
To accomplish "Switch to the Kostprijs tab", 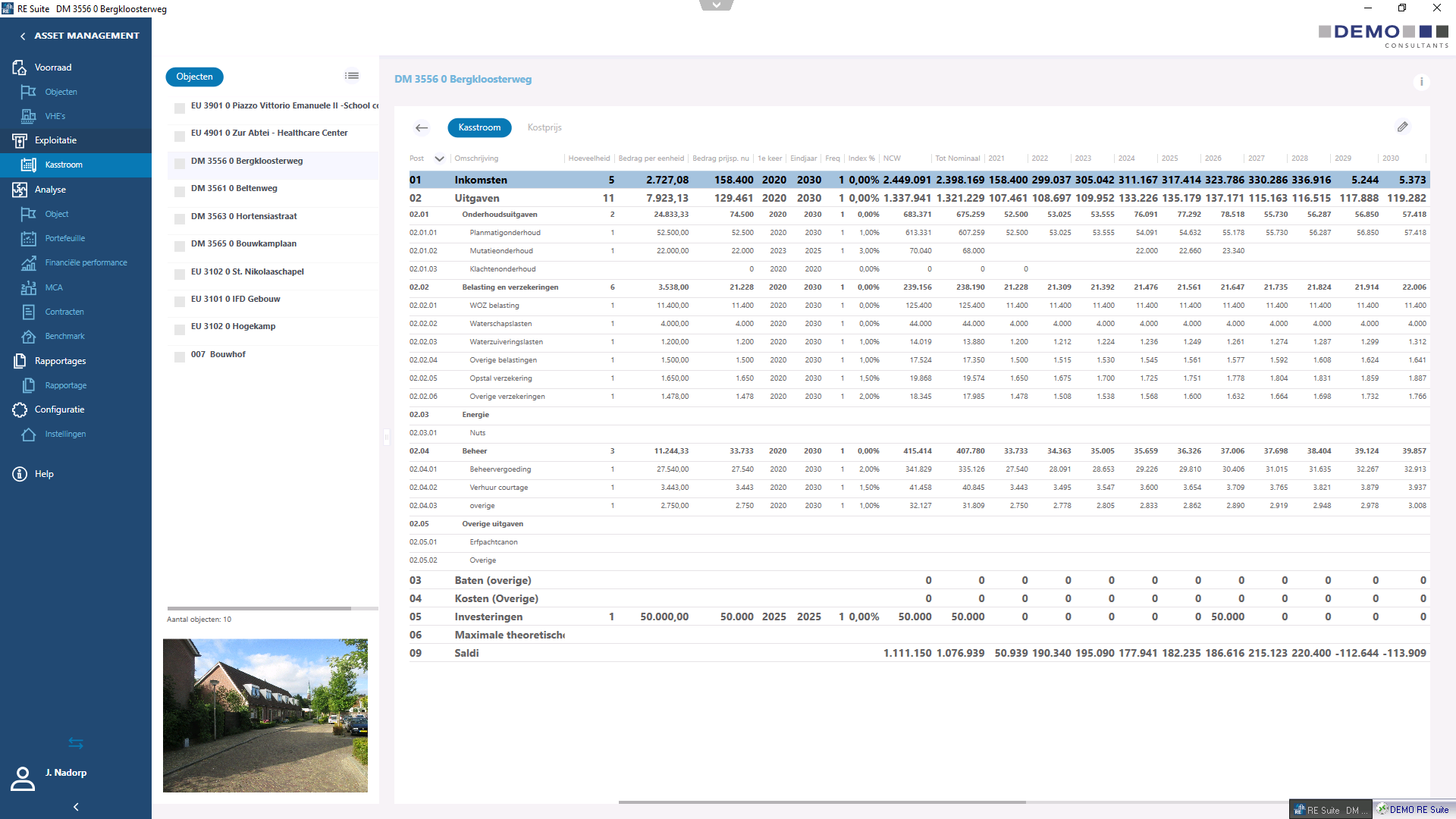I will 544,127.
